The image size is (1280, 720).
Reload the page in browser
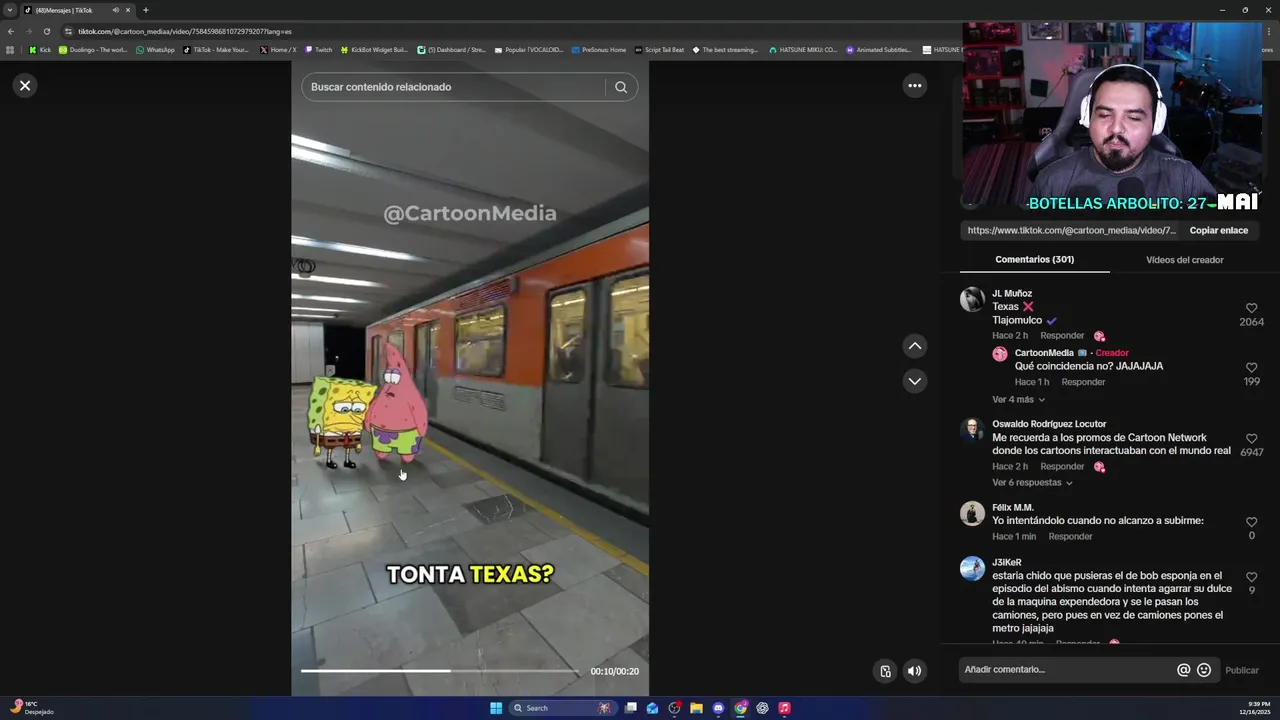(46, 31)
